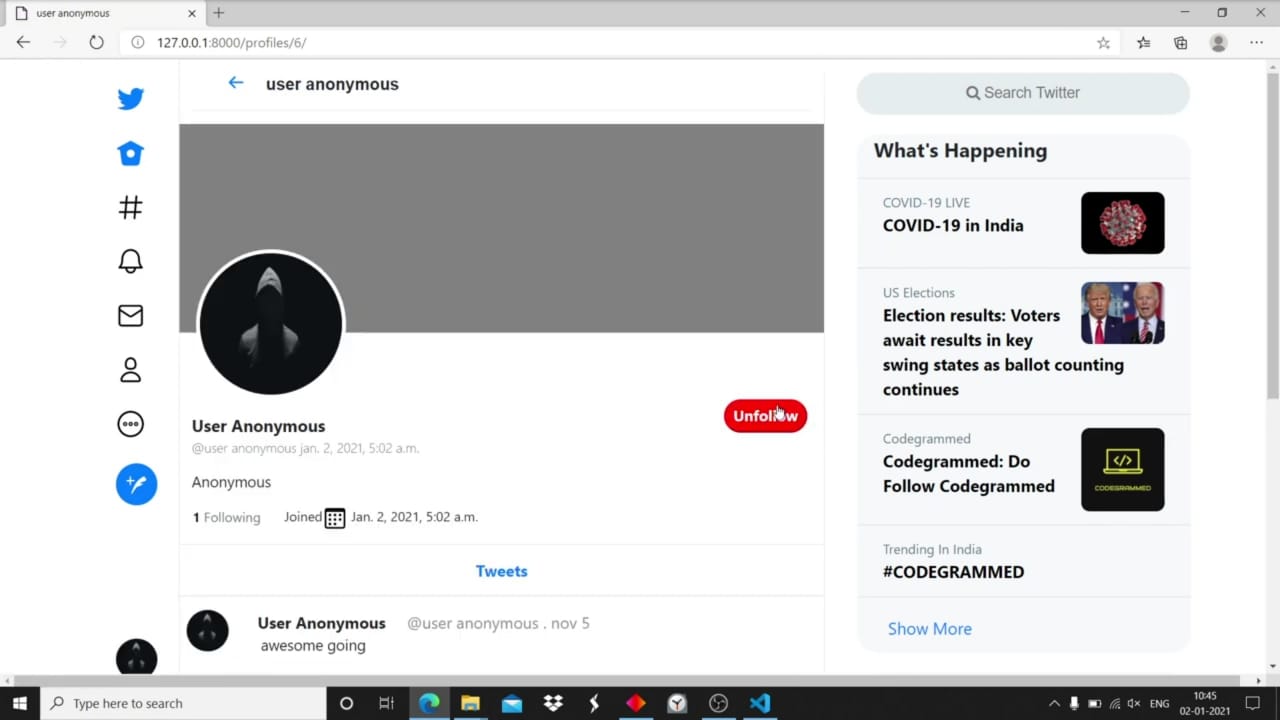Open a new browser tab

218,13
